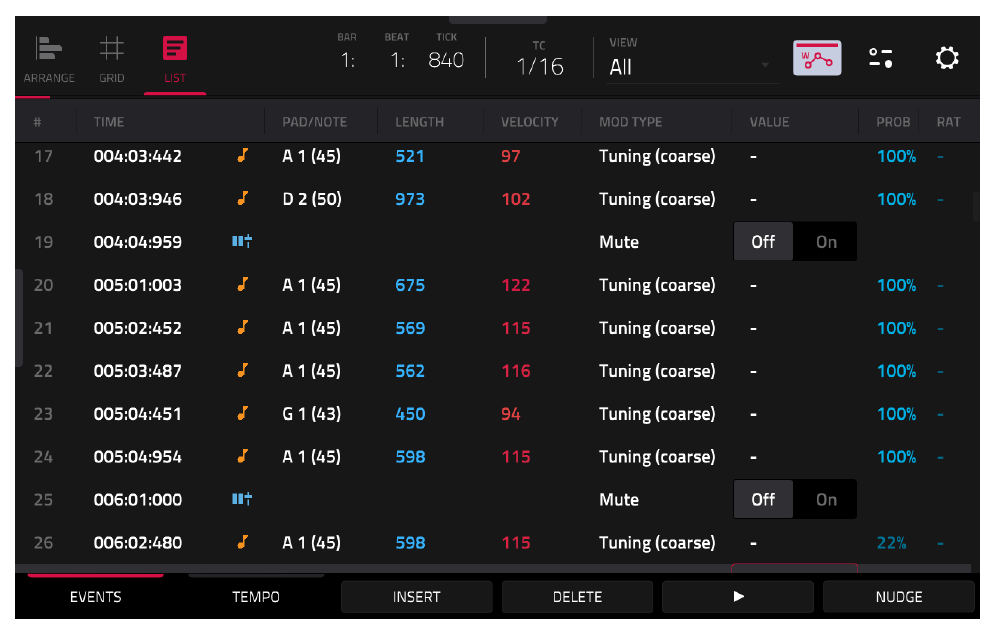Click the VELOCITY column header
The image size is (996, 636).
(x=529, y=122)
